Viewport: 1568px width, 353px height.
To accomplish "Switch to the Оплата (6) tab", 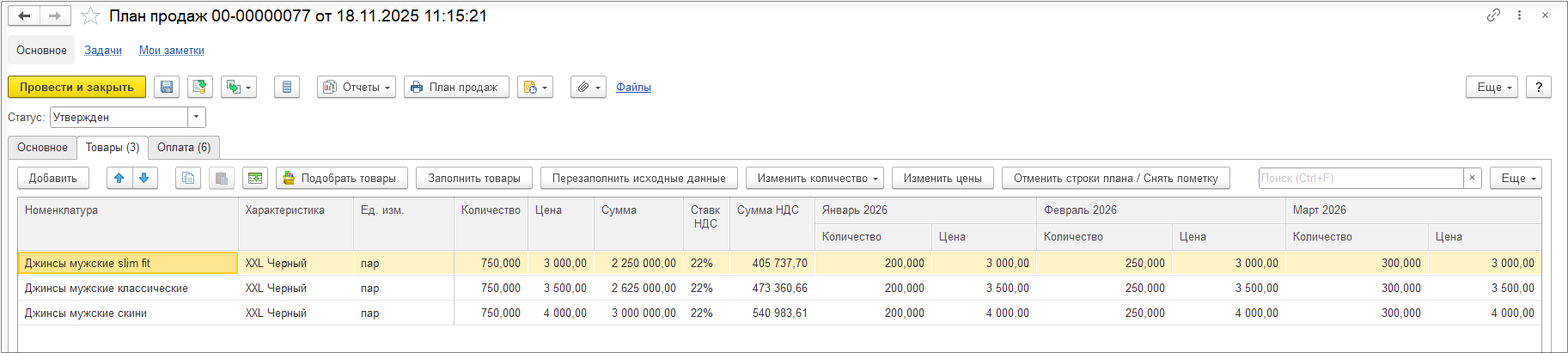I will click(x=184, y=148).
